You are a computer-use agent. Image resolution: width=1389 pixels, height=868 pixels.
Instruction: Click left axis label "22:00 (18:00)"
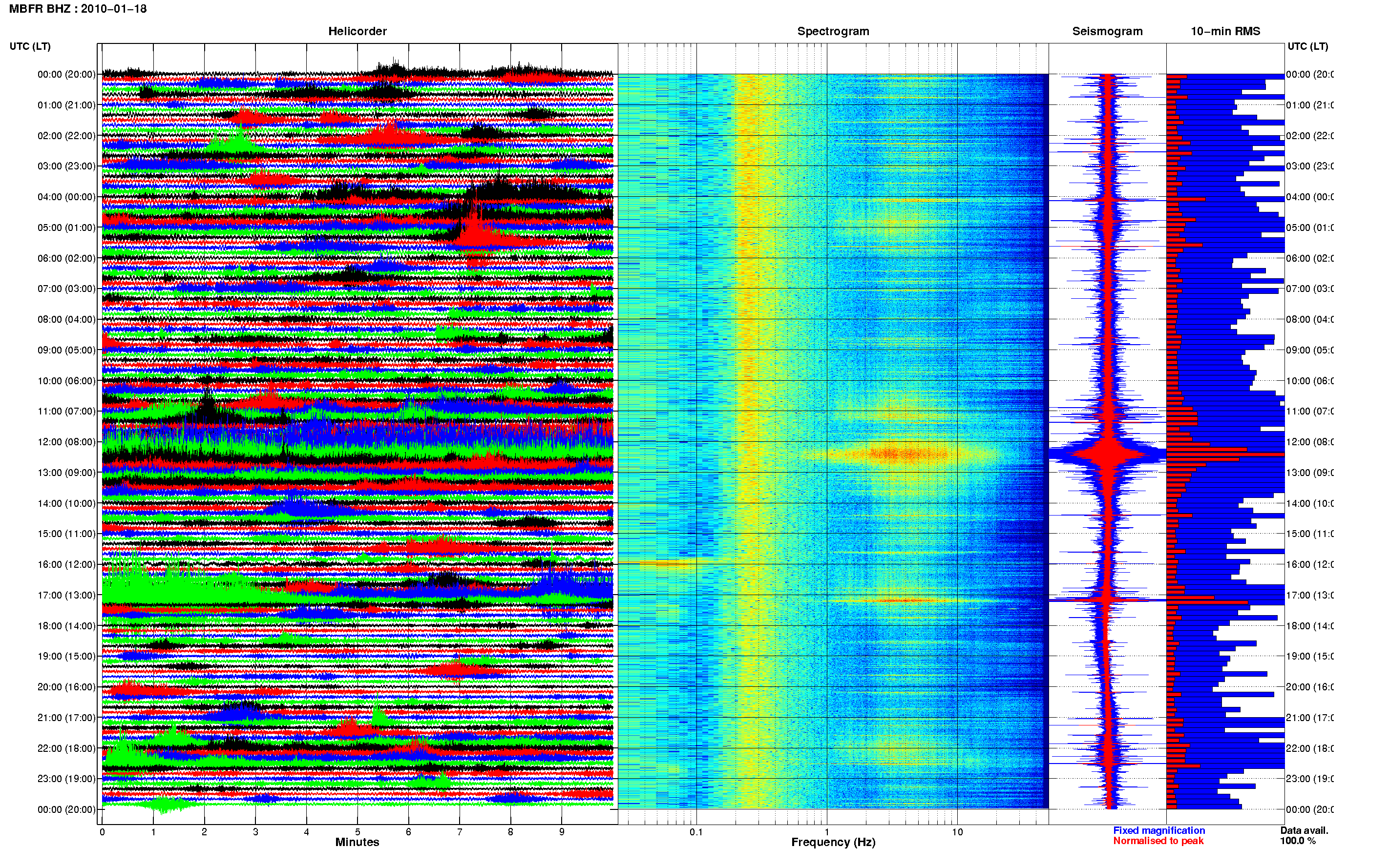66,748
